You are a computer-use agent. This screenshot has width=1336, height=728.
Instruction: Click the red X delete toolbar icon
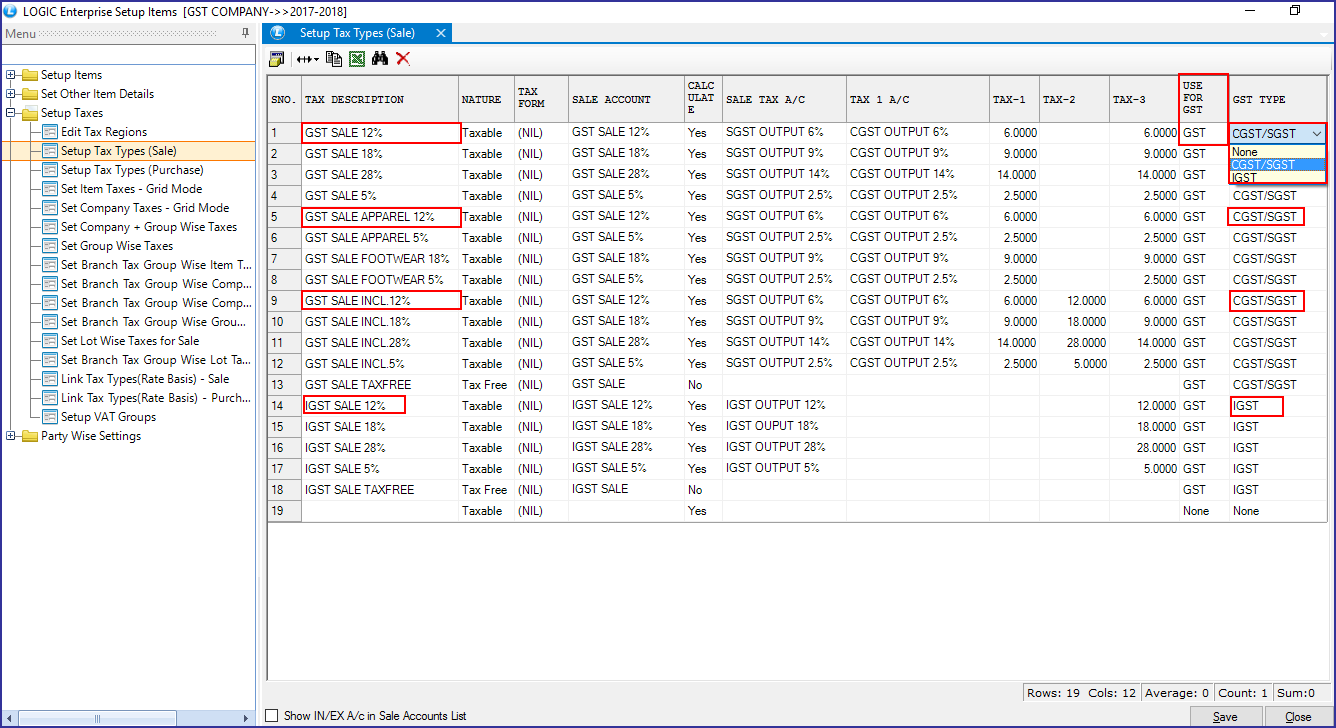(x=403, y=59)
